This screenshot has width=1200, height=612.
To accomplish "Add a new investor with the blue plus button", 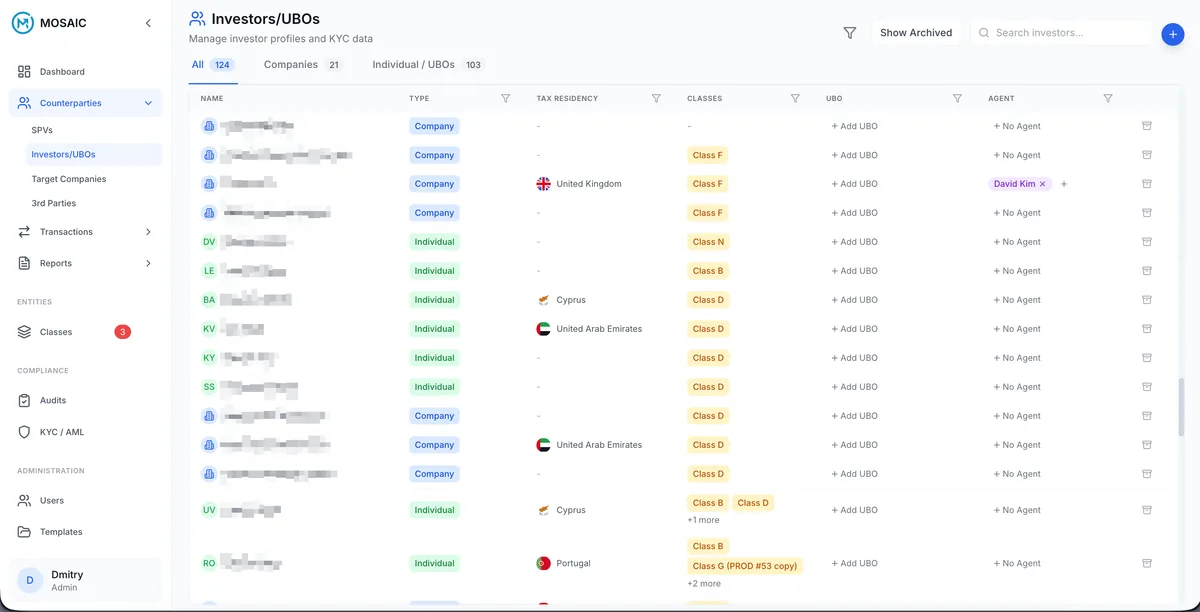I will coord(1173,34).
